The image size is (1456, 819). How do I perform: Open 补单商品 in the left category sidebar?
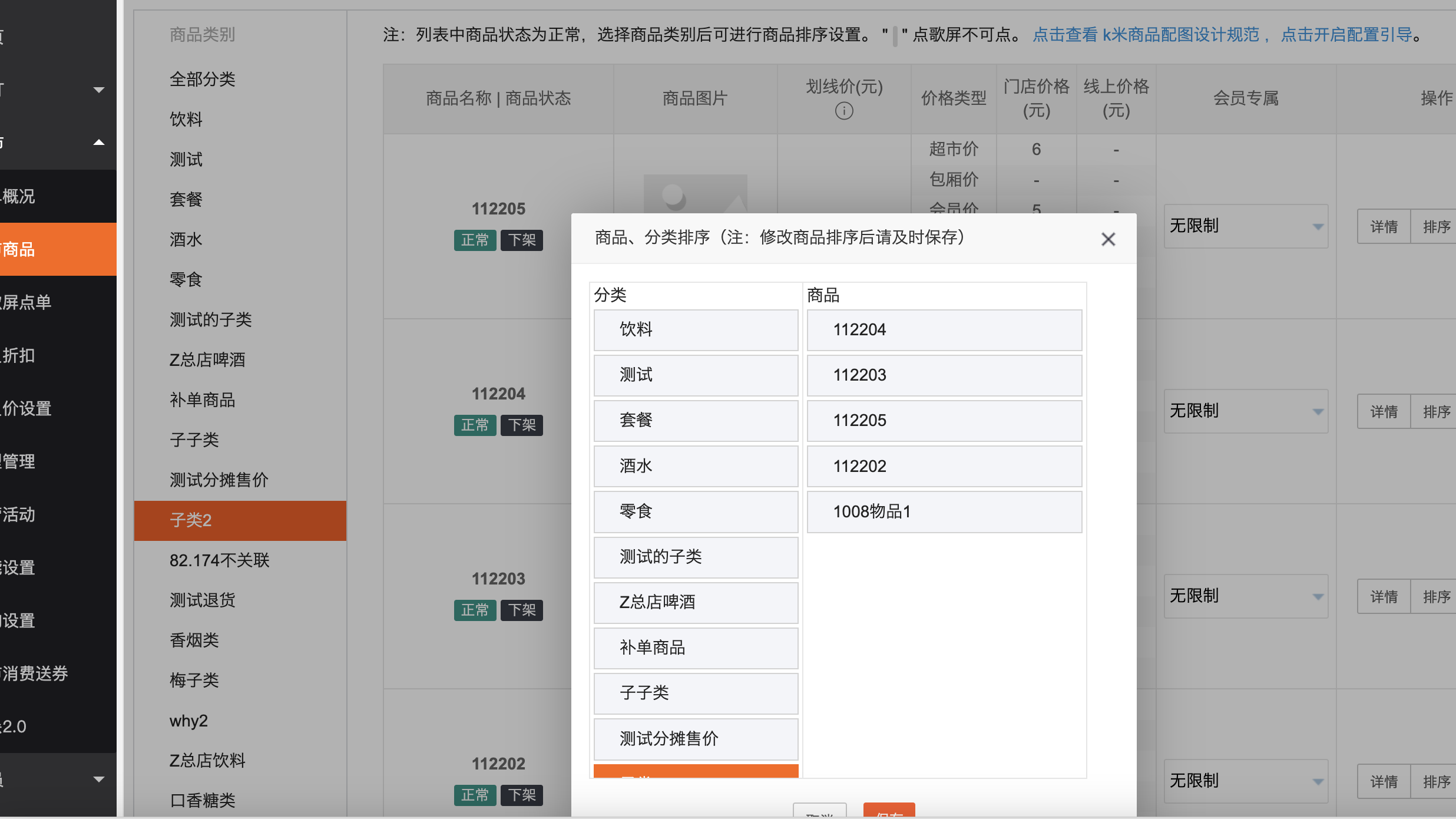(240, 399)
